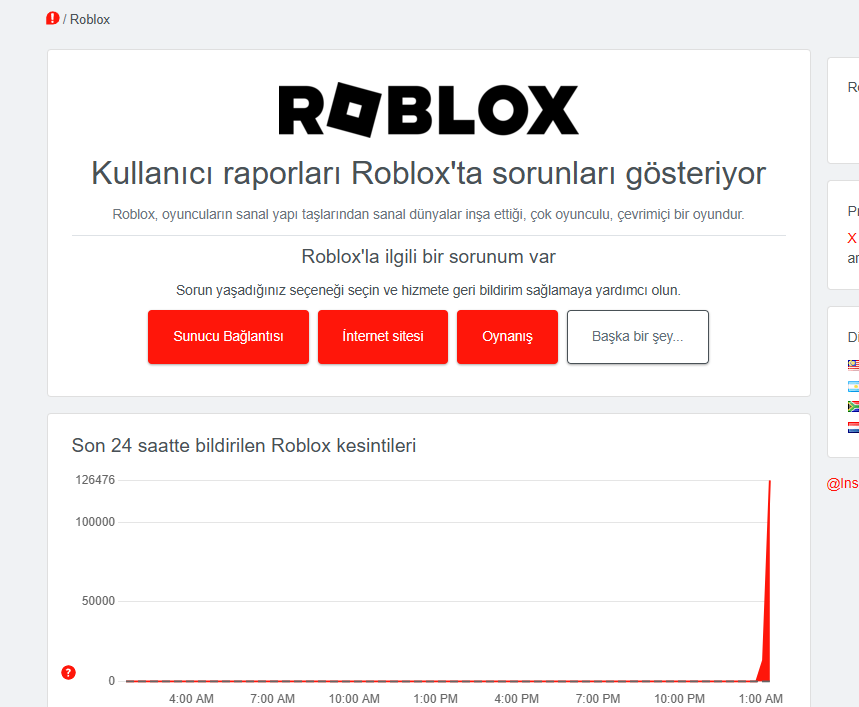
Task: Click the 10:00 PM axis label
Action: coord(679,699)
